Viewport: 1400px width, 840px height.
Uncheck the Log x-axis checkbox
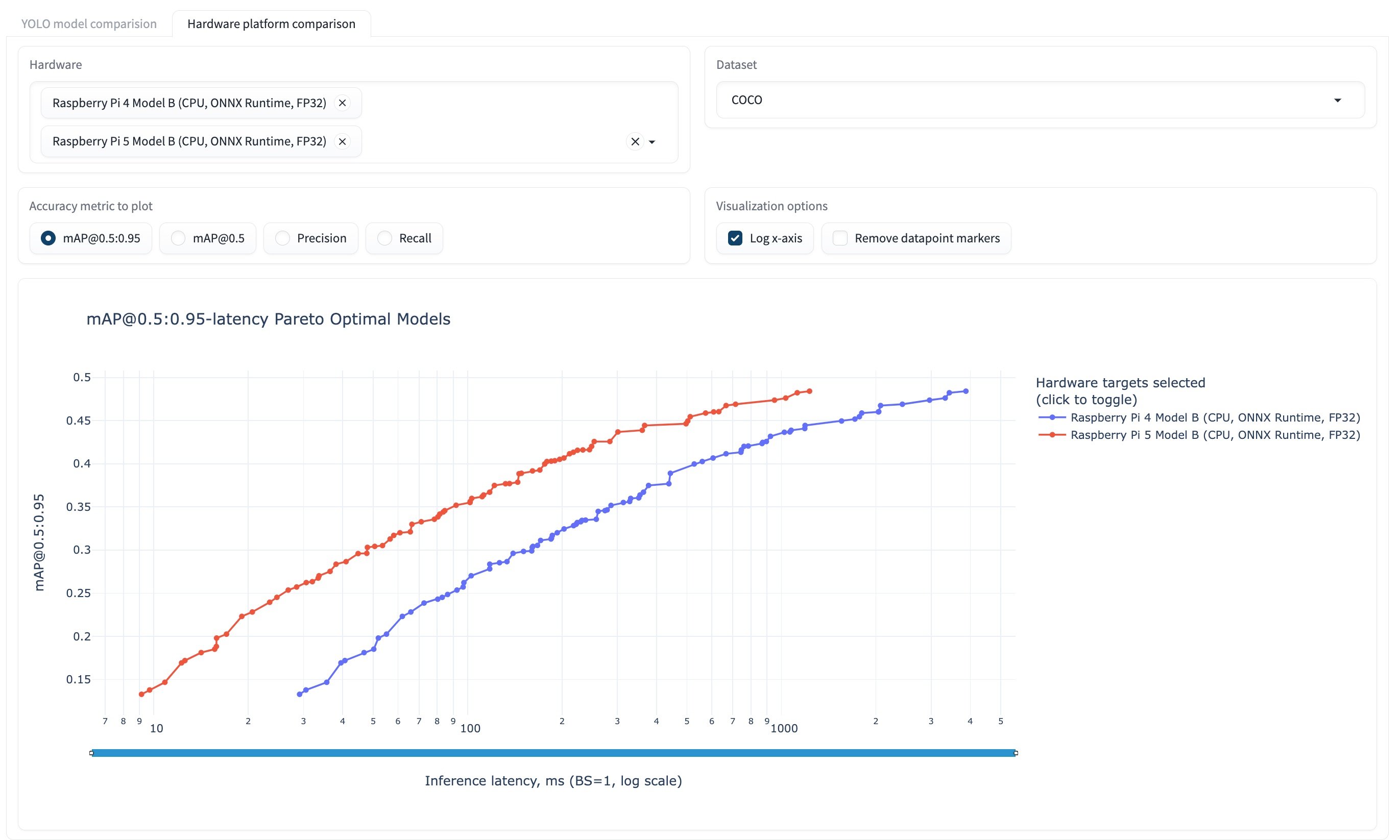735,238
